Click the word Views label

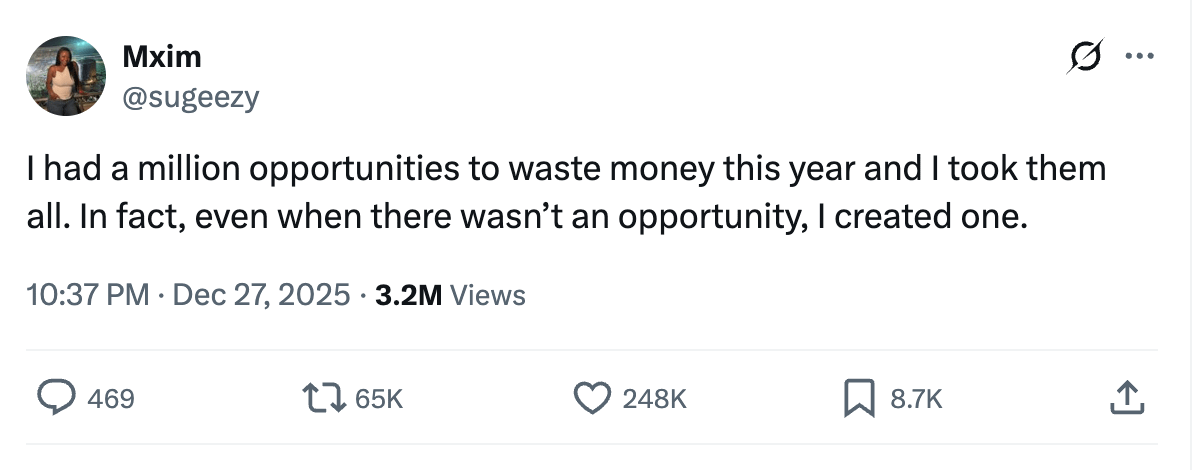488,295
